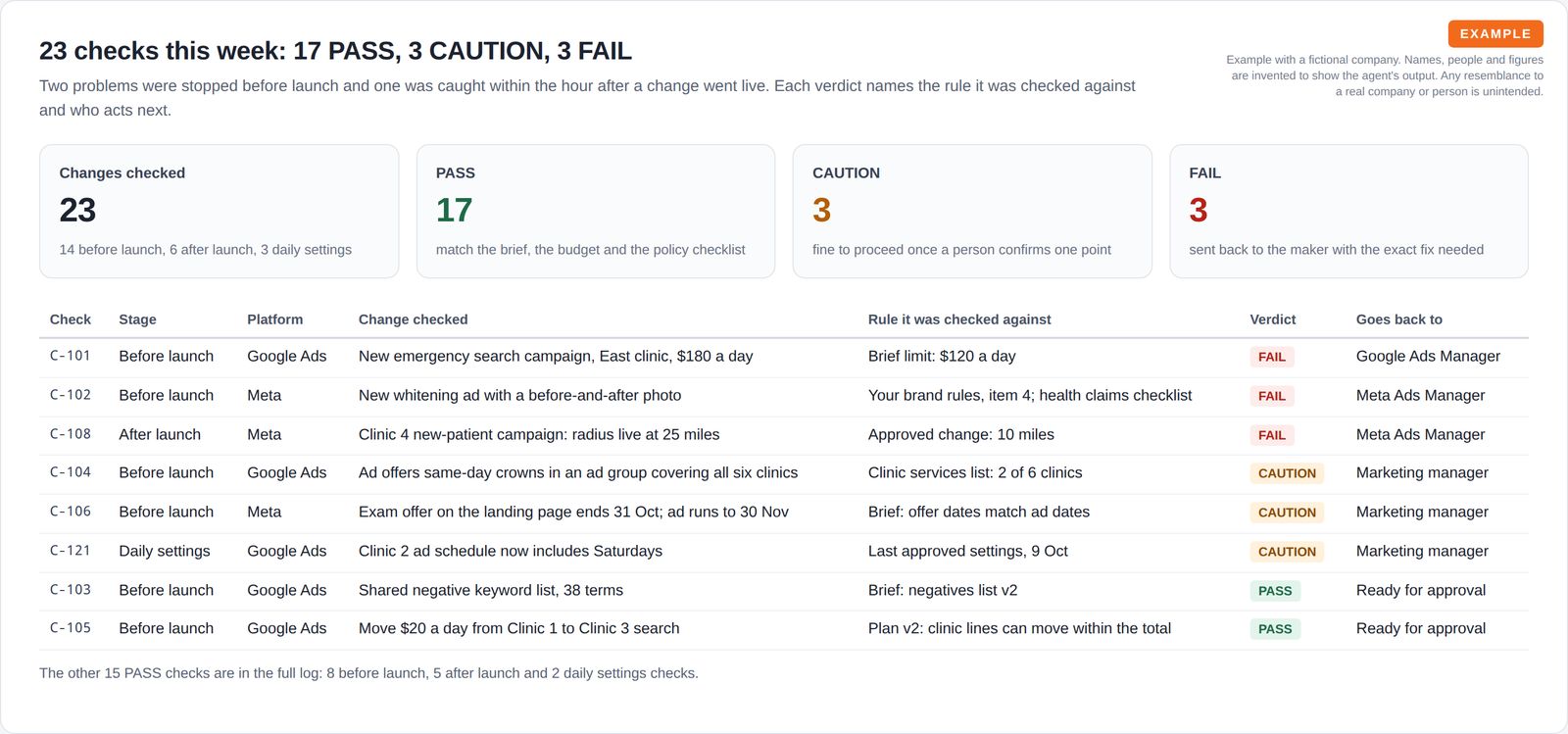Click "Google Ads Manager" in the last column
Image resolution: width=1568 pixels, height=734 pixels.
[x=1428, y=356]
